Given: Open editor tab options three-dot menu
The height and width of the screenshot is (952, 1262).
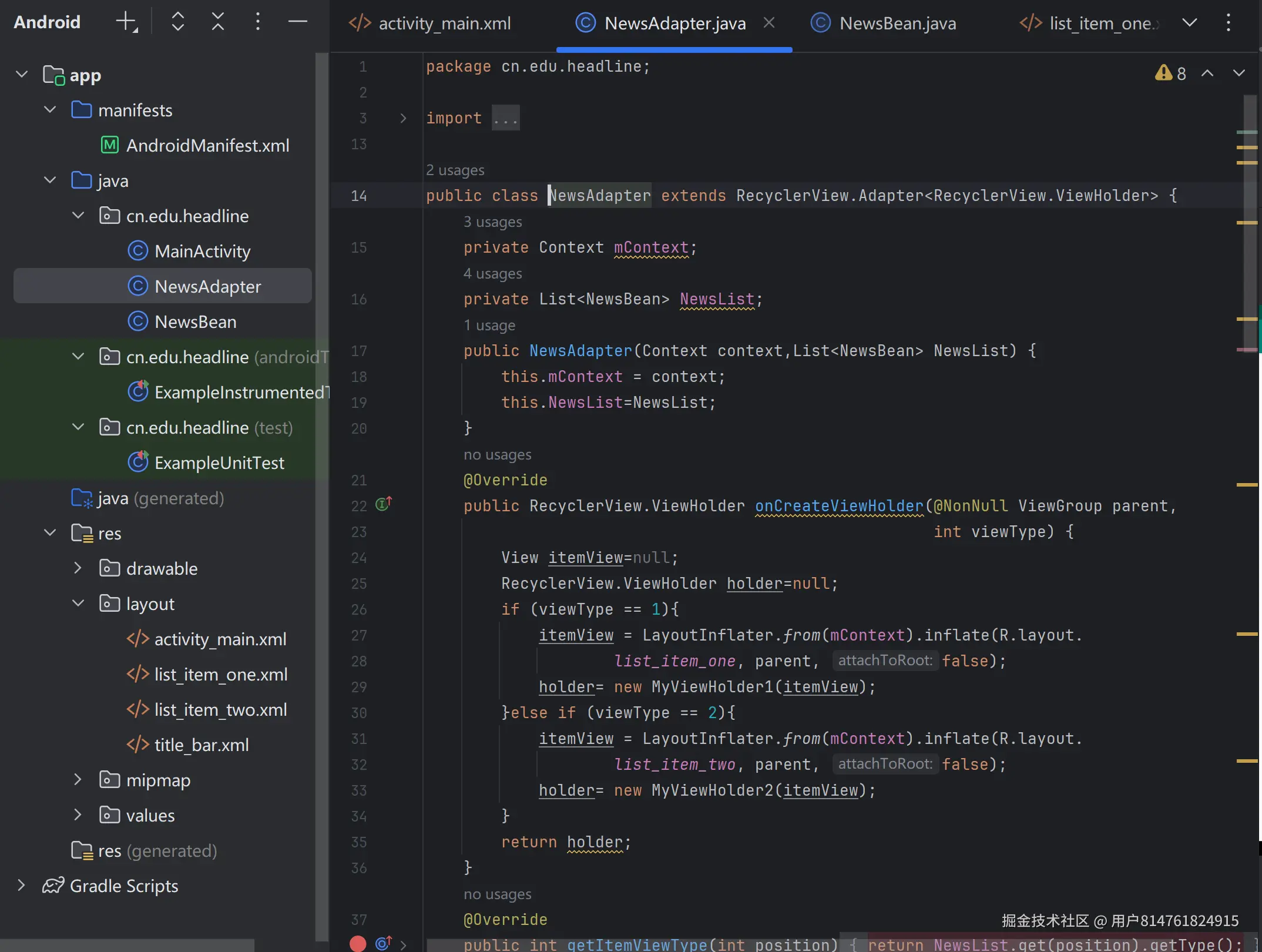Looking at the screenshot, I should (x=1228, y=23).
